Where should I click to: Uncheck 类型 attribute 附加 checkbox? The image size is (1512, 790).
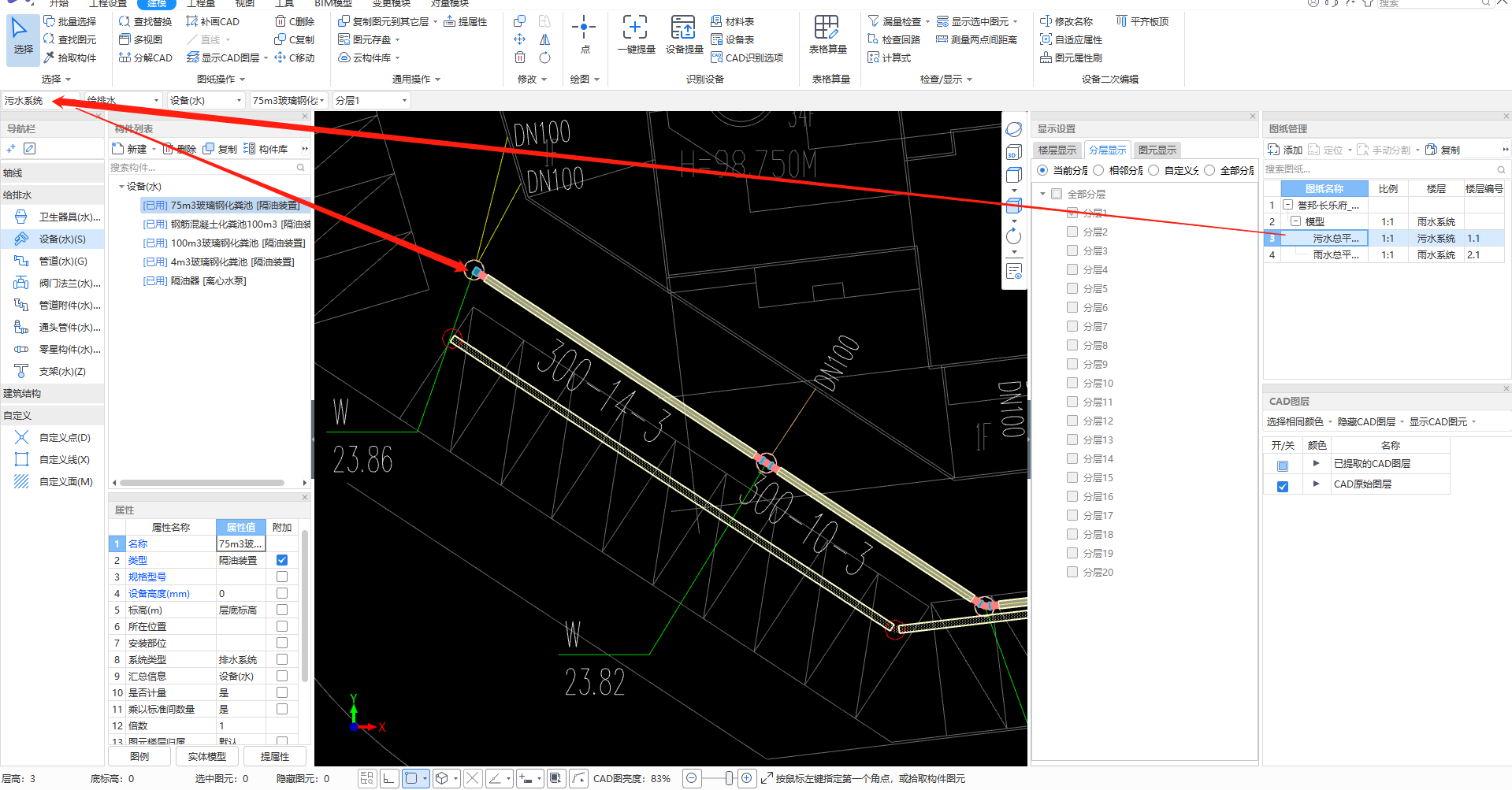282,560
